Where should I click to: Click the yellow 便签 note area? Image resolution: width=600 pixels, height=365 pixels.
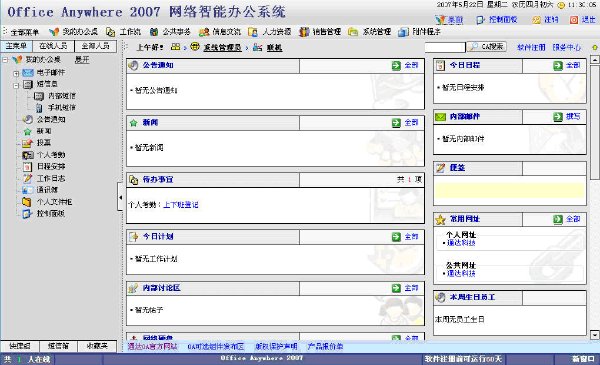509,190
